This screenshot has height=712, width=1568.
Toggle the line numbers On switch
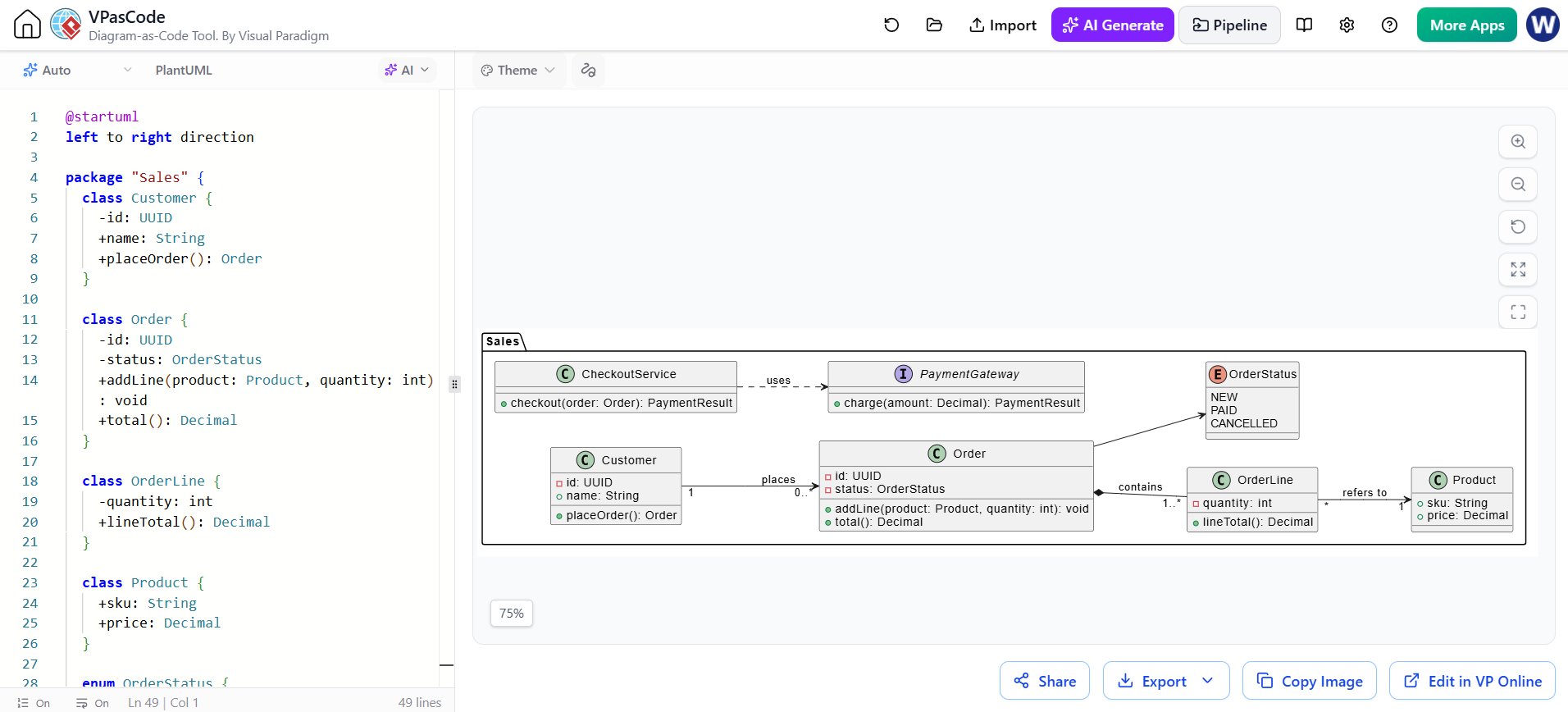pyautogui.click(x=34, y=703)
